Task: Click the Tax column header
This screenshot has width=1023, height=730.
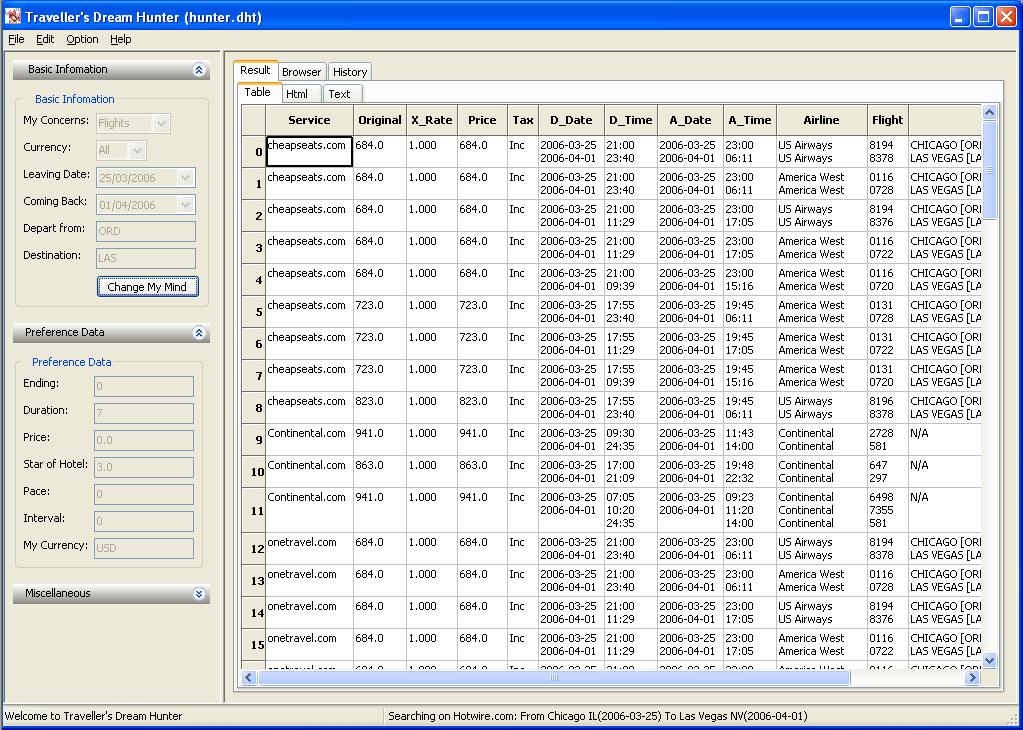Action: point(523,120)
